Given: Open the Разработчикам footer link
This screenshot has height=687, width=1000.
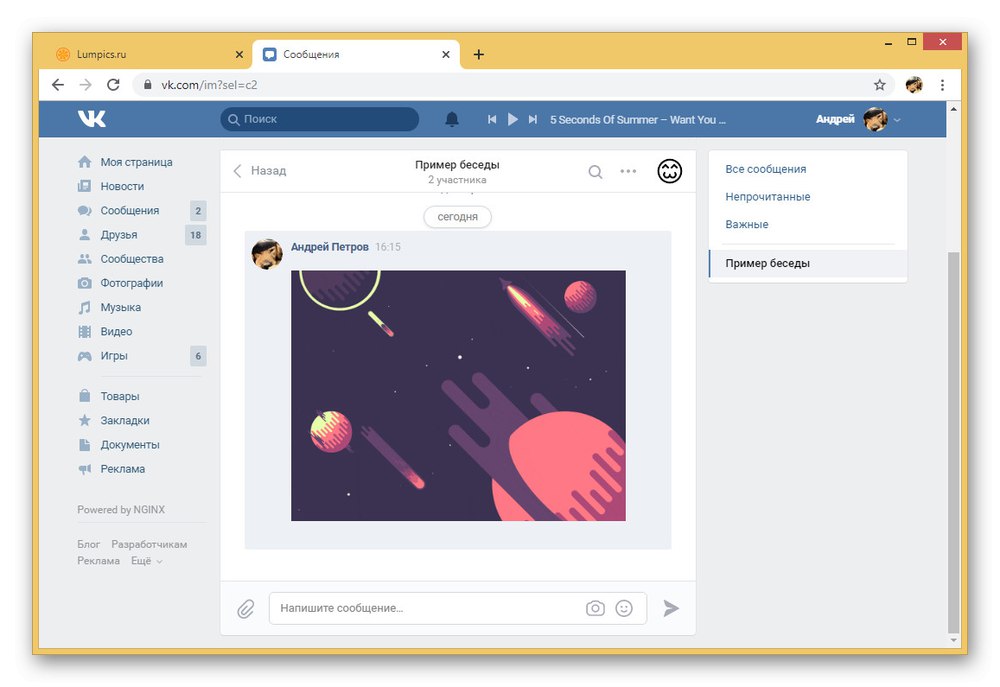Looking at the screenshot, I should point(149,544).
